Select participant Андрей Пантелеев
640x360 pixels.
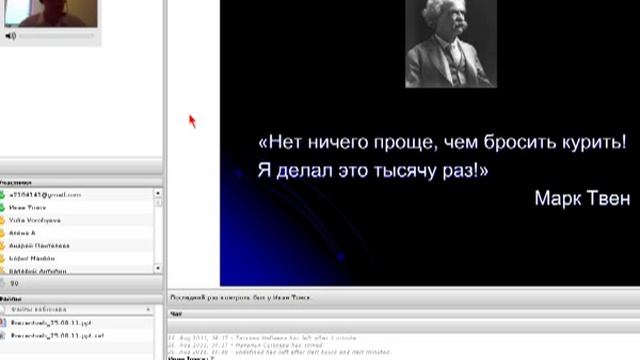pyautogui.click(x=39, y=246)
